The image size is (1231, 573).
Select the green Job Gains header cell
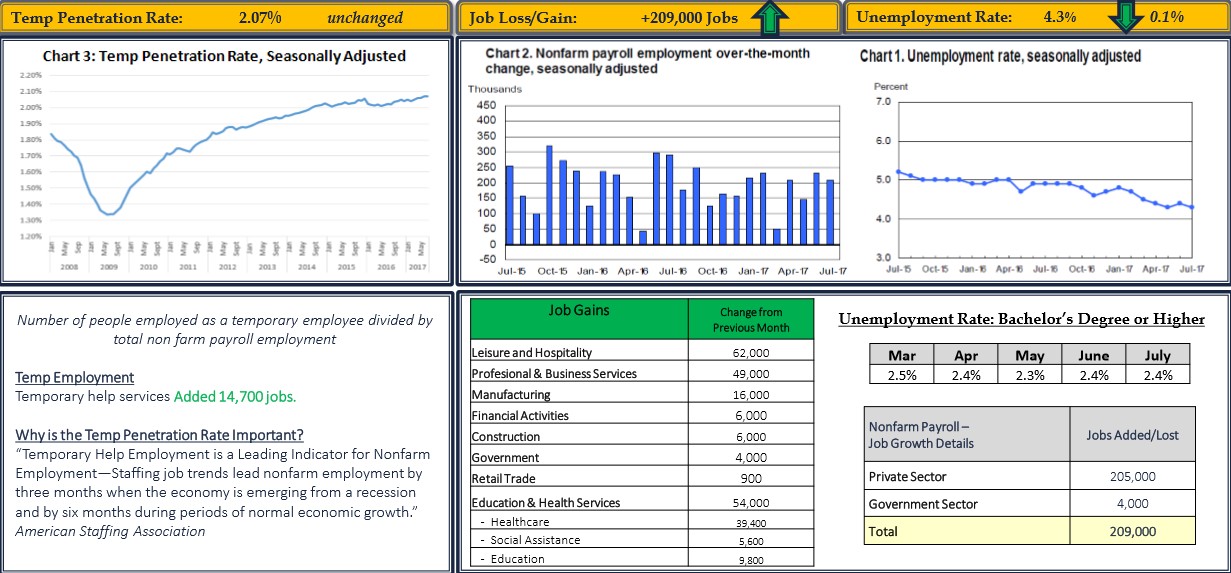579,318
